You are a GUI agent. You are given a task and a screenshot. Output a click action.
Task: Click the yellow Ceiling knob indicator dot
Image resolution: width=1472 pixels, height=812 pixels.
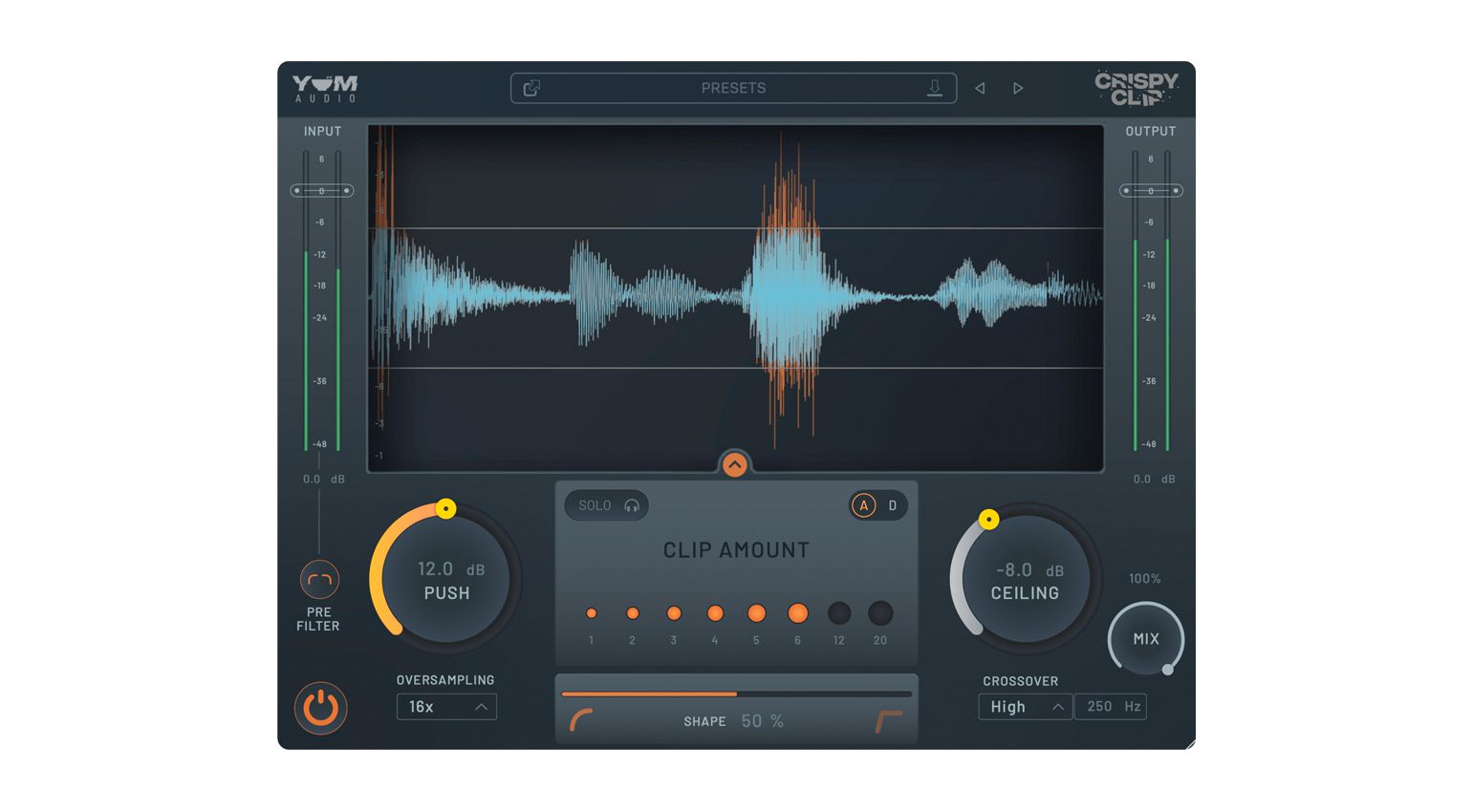[x=989, y=520]
